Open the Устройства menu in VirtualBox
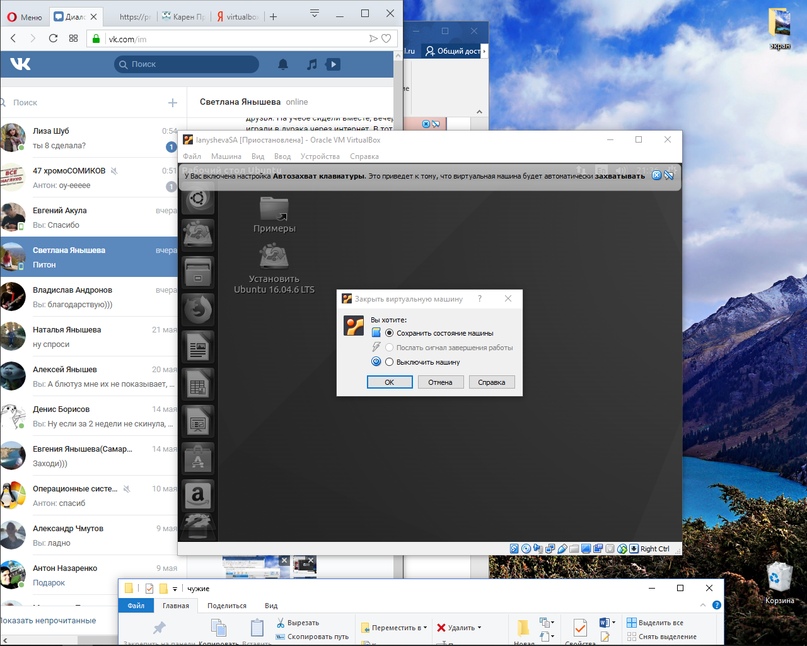Image resolution: width=807 pixels, height=646 pixels. pyautogui.click(x=320, y=157)
